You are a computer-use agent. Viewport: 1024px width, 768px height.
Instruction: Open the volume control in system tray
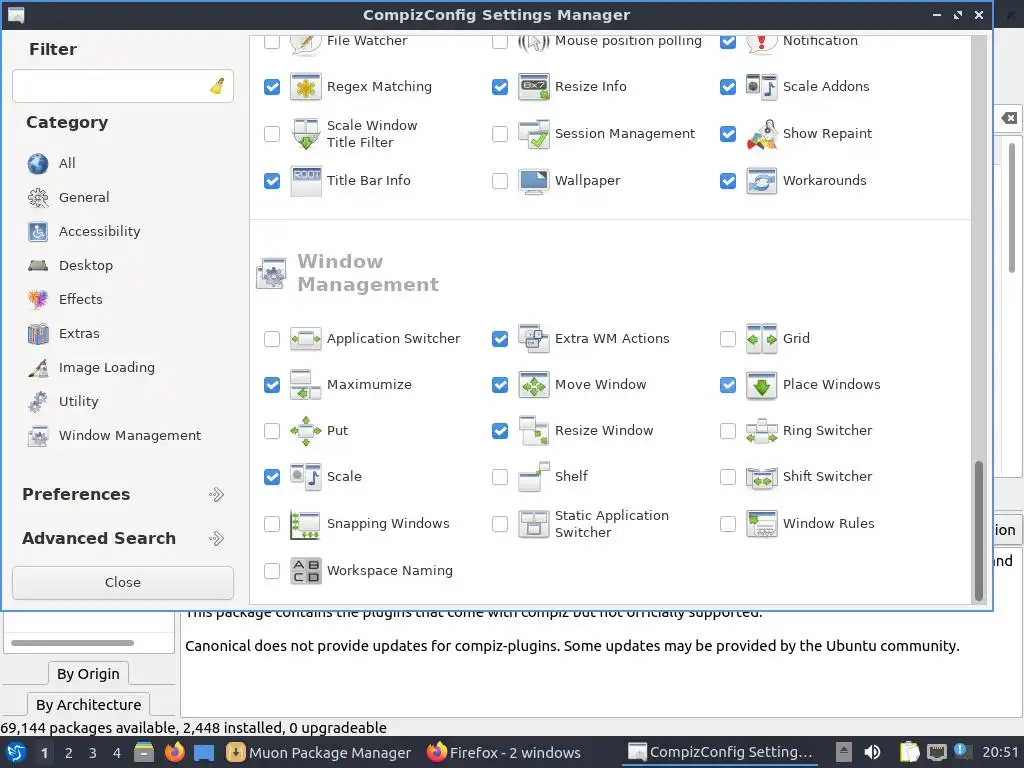[x=872, y=752]
